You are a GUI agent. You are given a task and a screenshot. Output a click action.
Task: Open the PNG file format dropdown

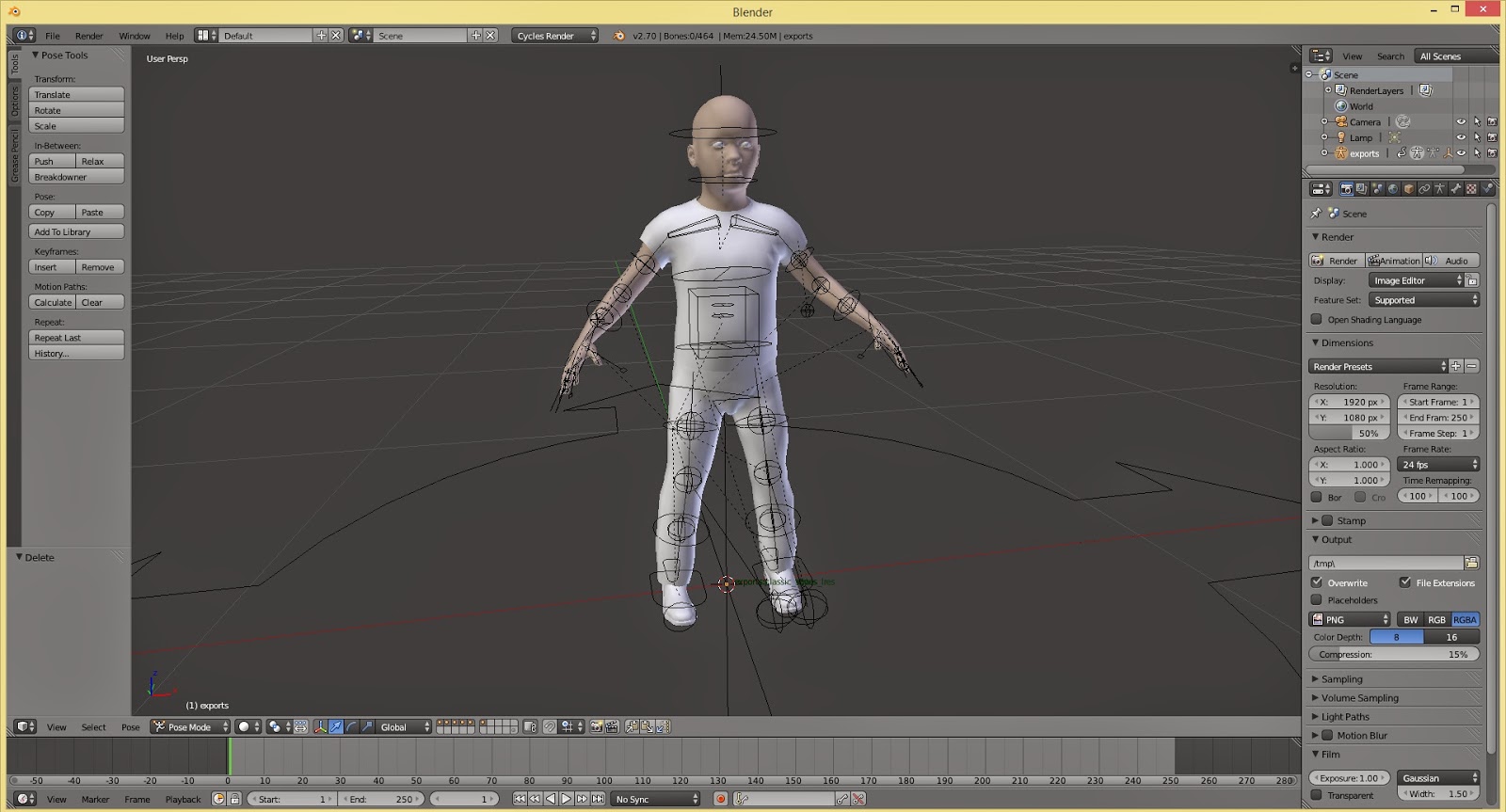(1350, 619)
